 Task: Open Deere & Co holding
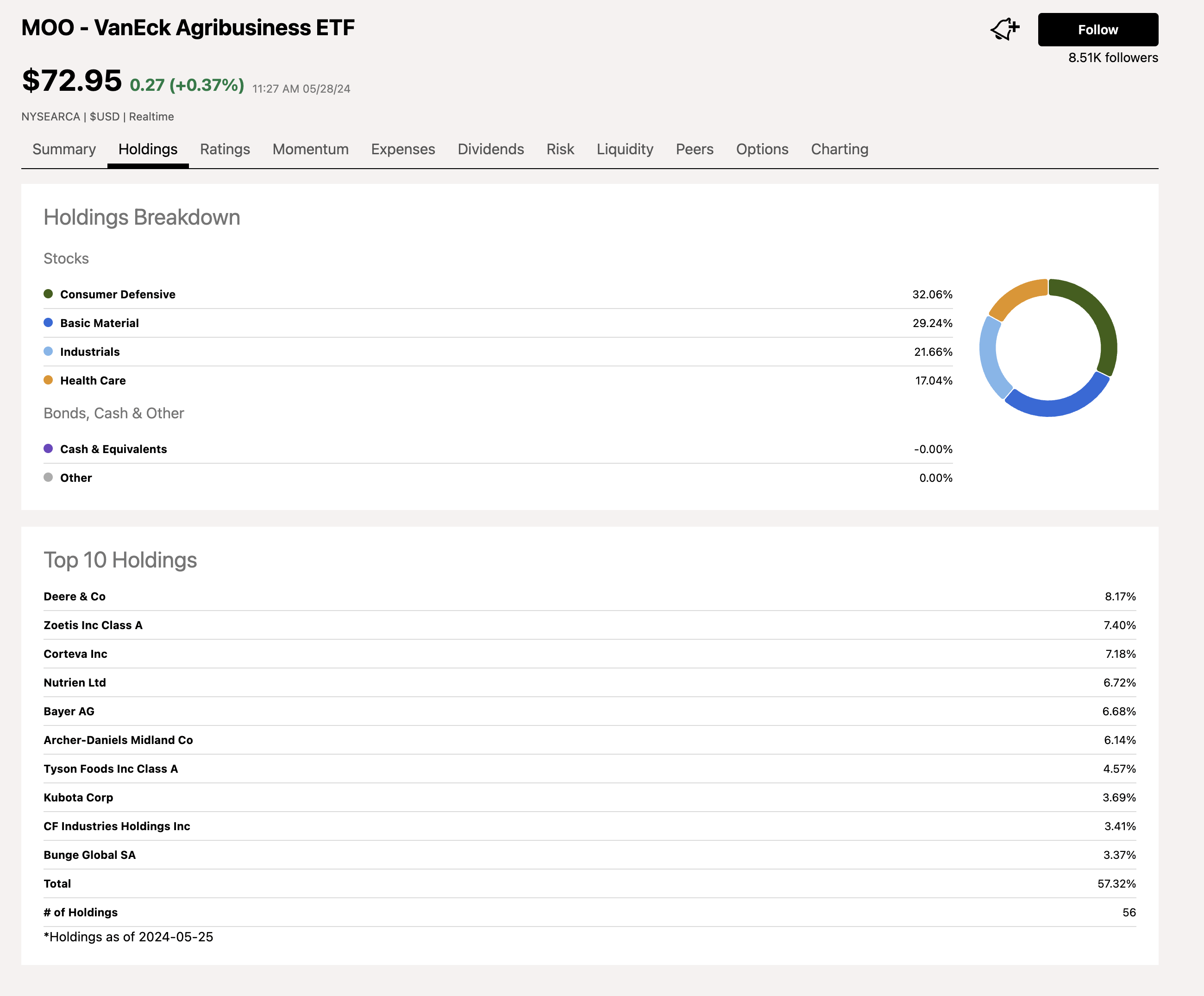75,596
